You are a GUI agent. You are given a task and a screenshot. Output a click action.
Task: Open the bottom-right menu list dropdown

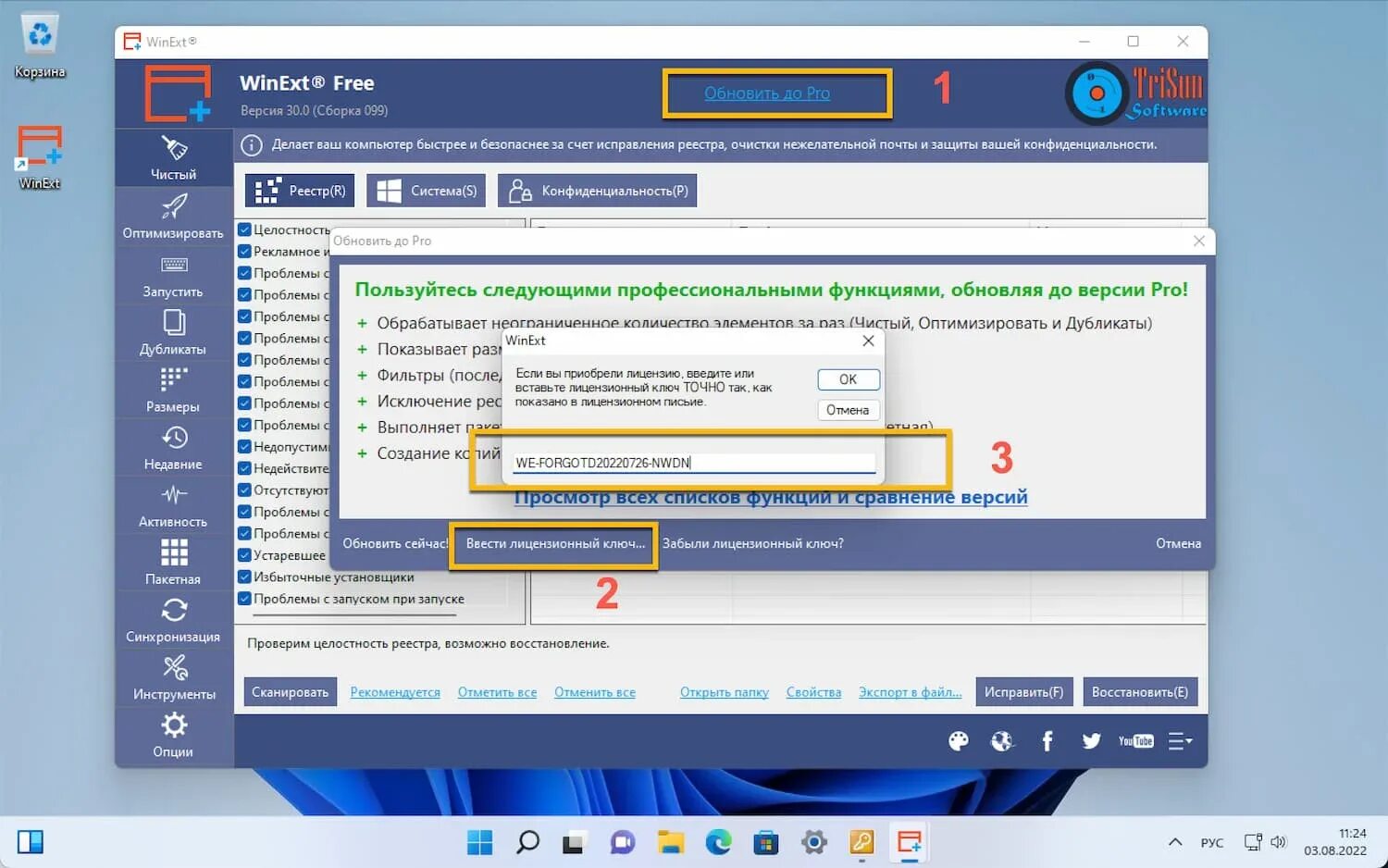point(1180,741)
